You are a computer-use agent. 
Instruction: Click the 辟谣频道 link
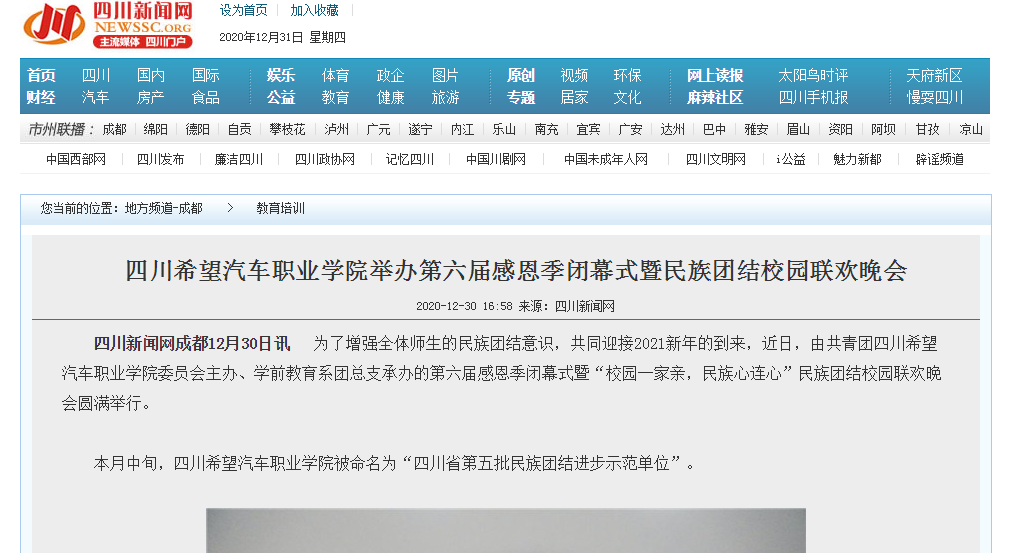coord(939,159)
